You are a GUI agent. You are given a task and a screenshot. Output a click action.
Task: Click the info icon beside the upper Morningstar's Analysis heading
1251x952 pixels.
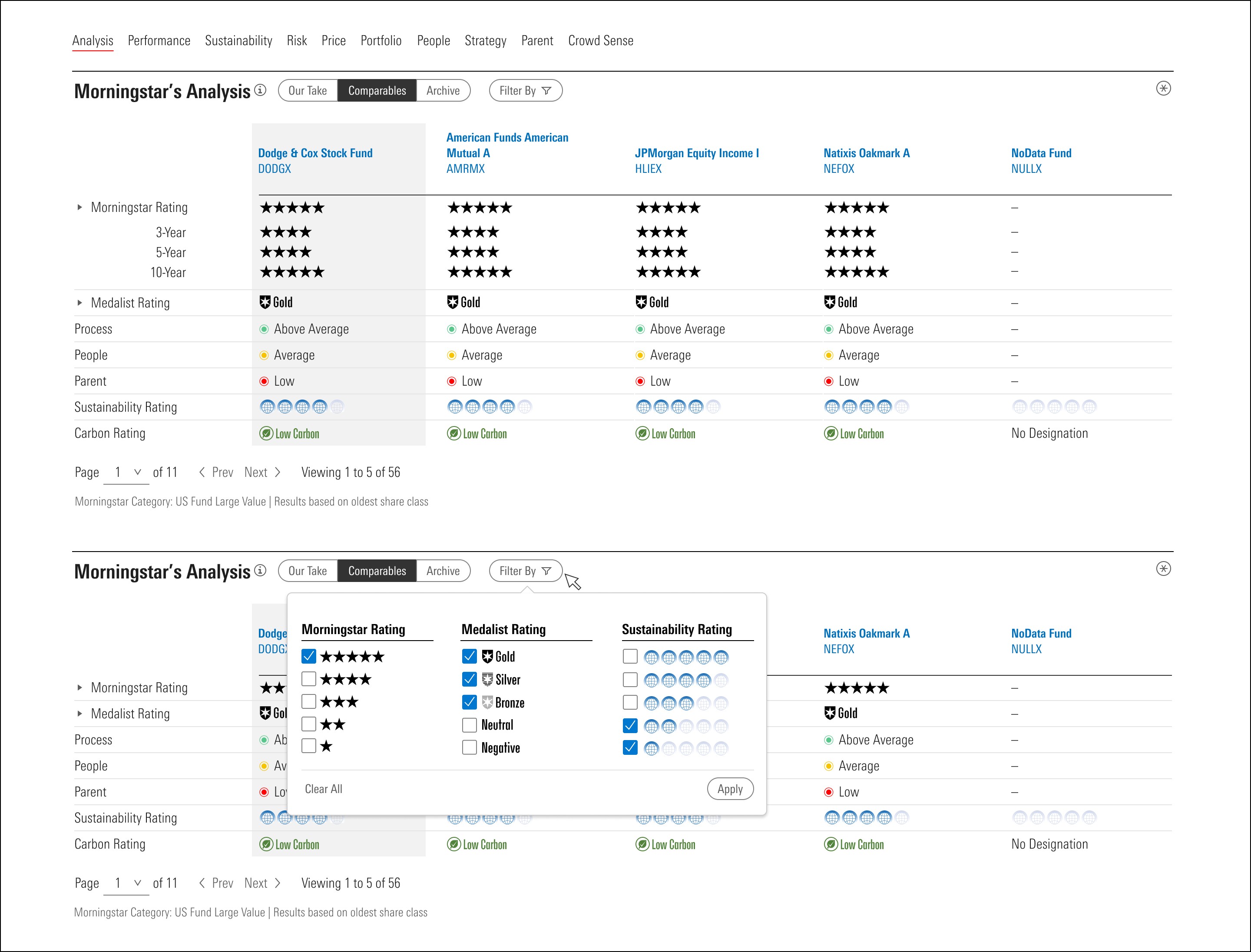tap(260, 90)
